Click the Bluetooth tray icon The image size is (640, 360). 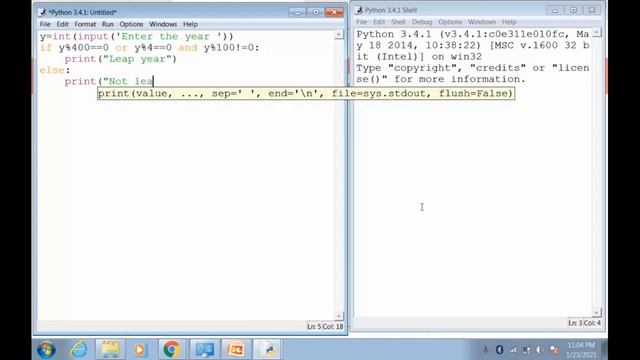499,350
